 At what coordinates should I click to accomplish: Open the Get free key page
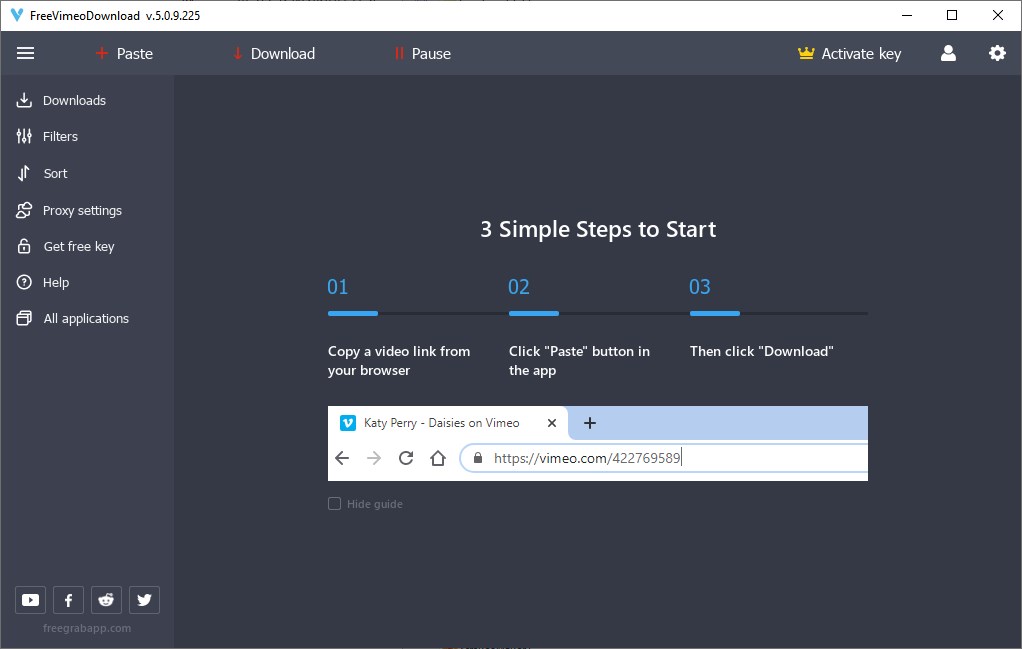click(79, 246)
